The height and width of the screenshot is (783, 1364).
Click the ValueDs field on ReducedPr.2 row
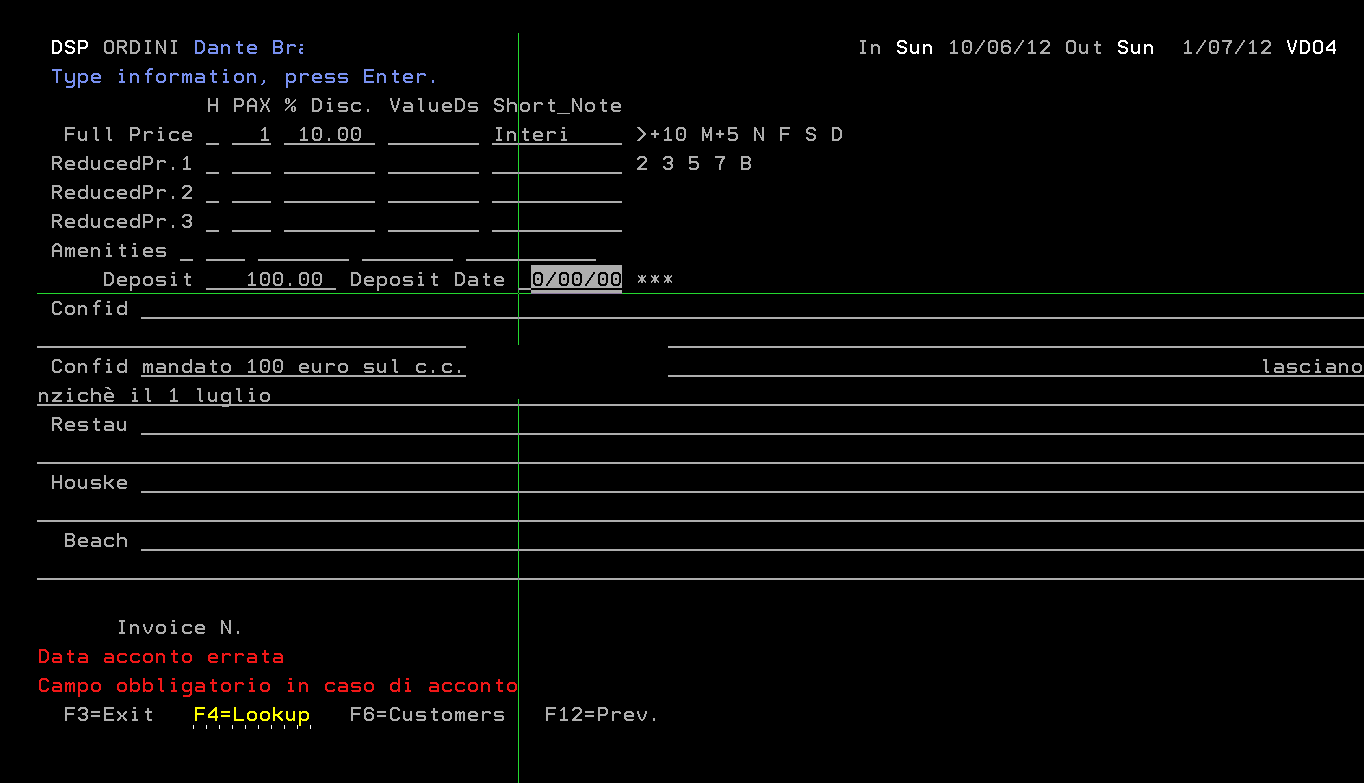(433, 192)
